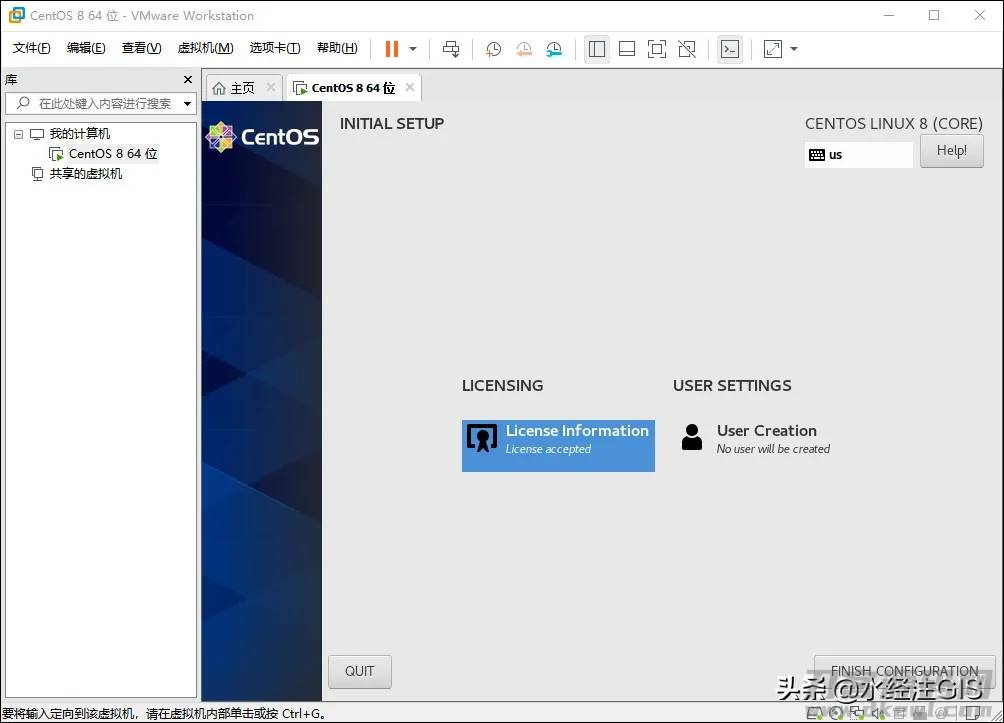Open the power options dropdown arrow

click(413, 49)
